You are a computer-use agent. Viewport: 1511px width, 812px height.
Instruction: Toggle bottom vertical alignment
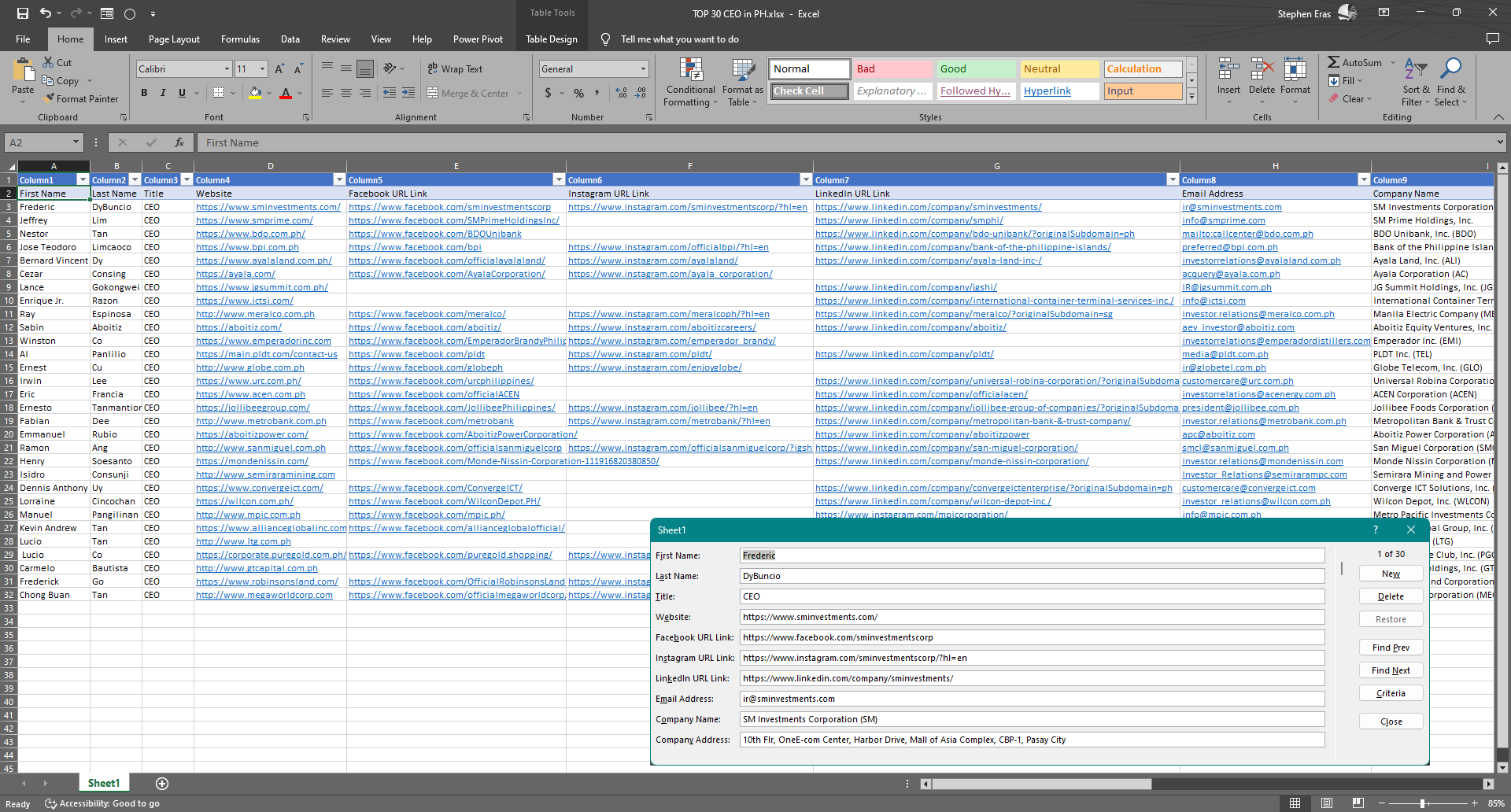pyautogui.click(x=365, y=69)
